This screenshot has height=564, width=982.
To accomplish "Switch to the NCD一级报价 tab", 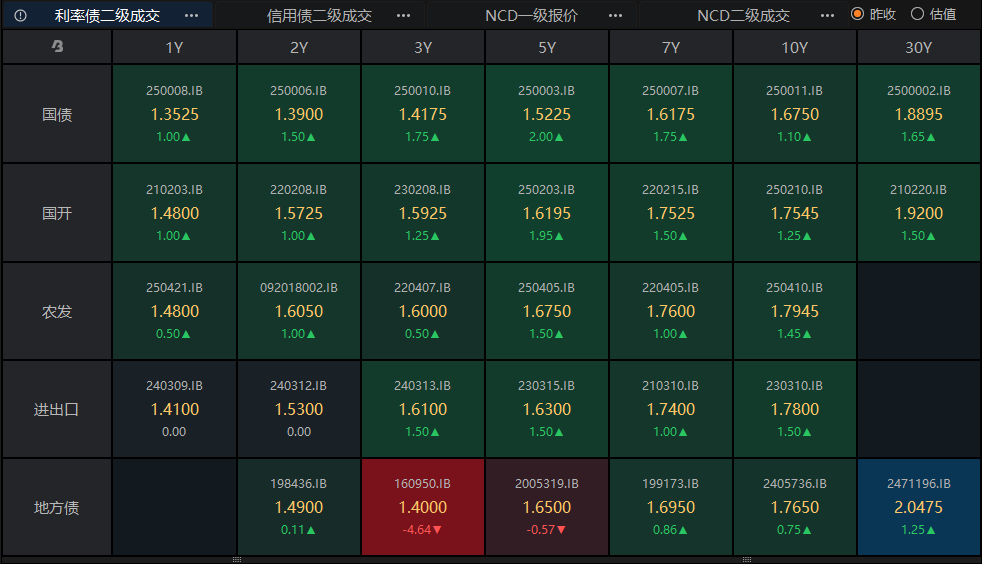I will (531, 16).
